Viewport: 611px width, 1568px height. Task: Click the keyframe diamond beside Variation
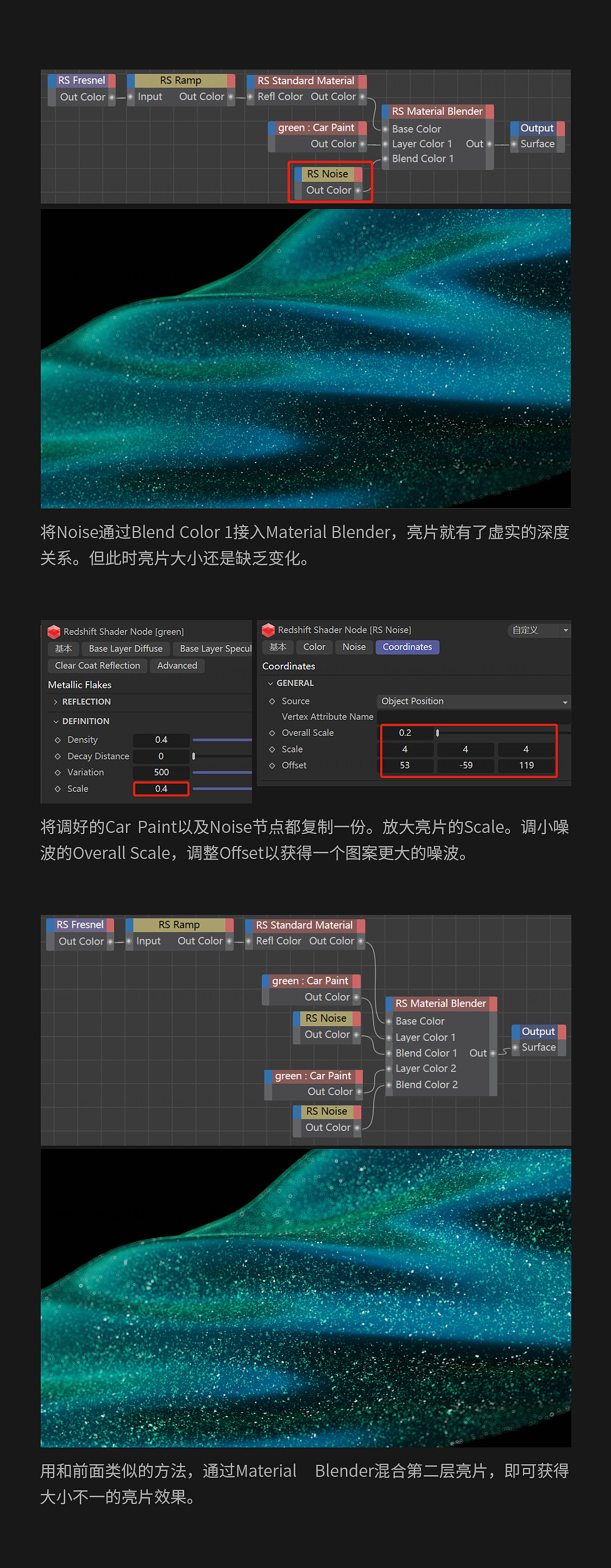click(58, 772)
